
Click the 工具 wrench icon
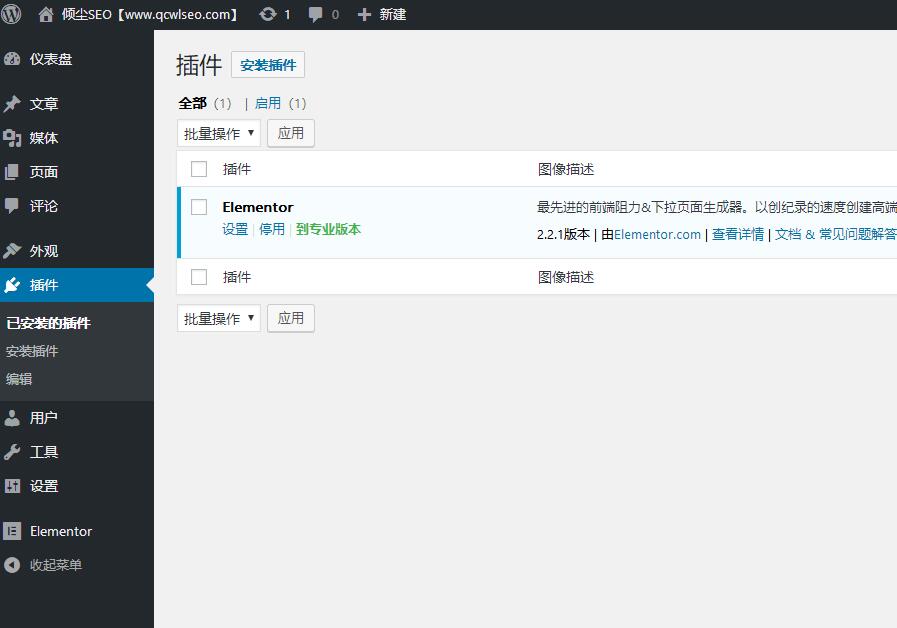coord(12,452)
